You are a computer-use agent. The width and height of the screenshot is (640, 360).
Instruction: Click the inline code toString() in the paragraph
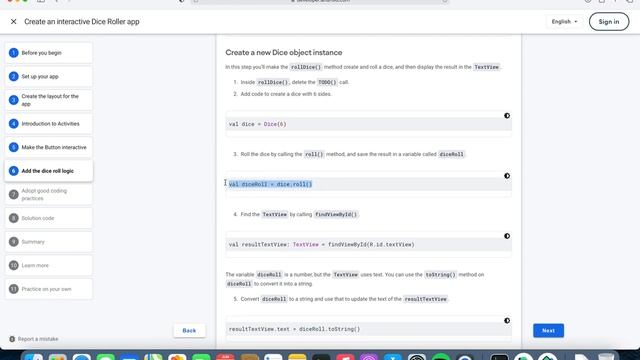click(440, 275)
